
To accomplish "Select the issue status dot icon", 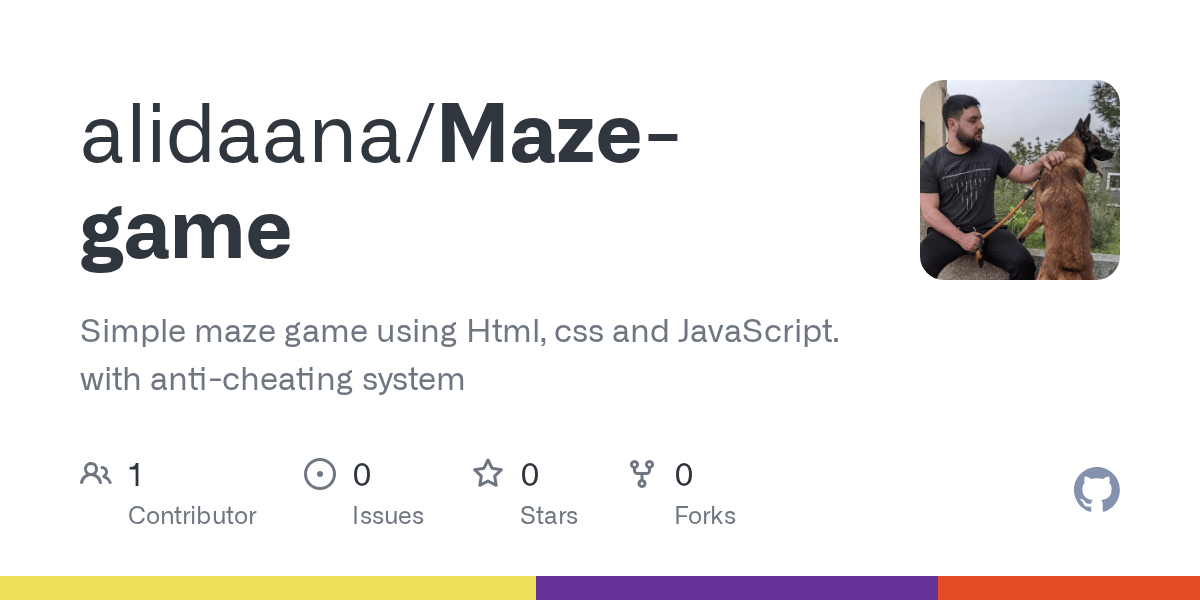I will coord(320,473).
